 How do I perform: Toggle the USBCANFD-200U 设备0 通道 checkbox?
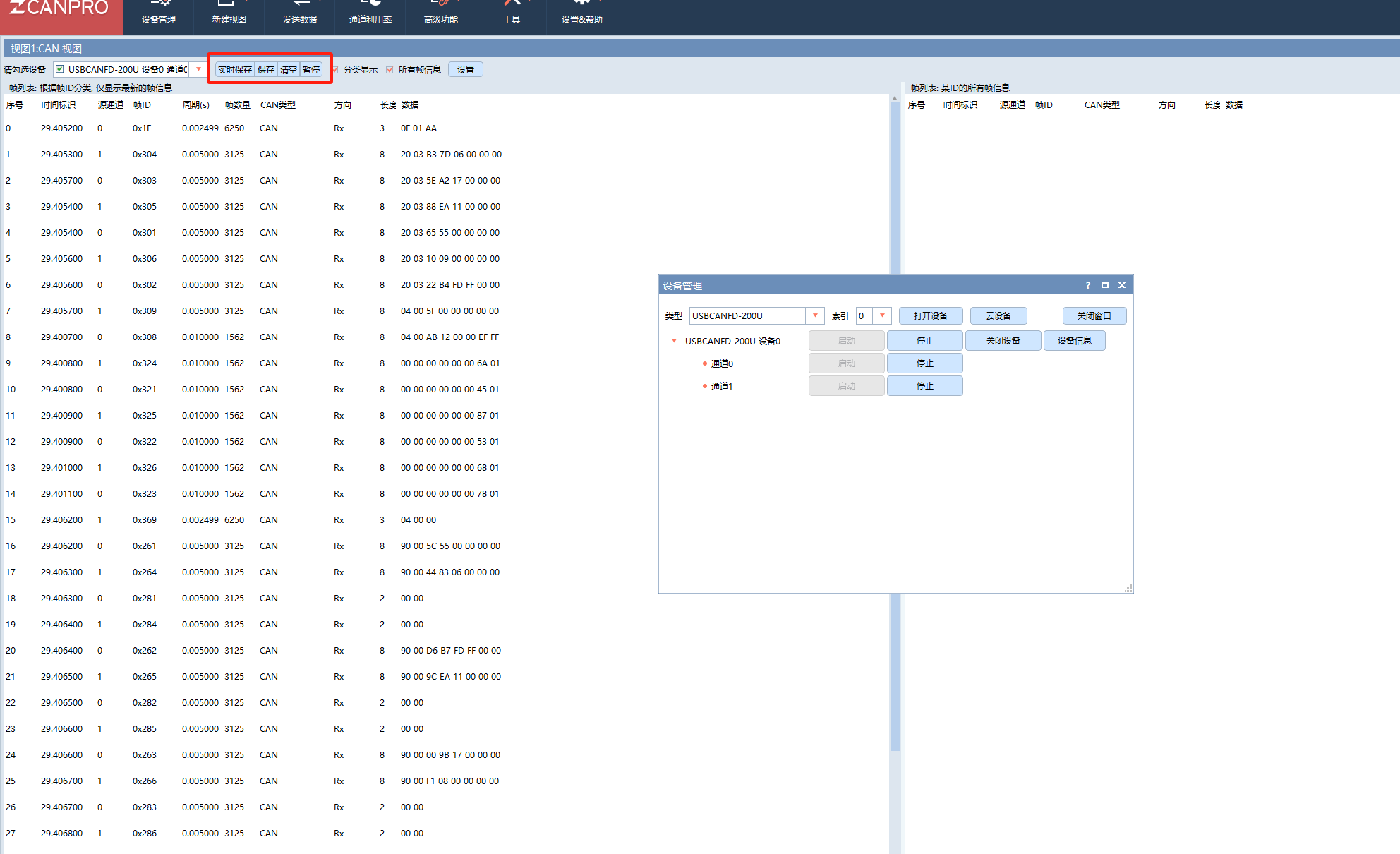tap(60, 69)
